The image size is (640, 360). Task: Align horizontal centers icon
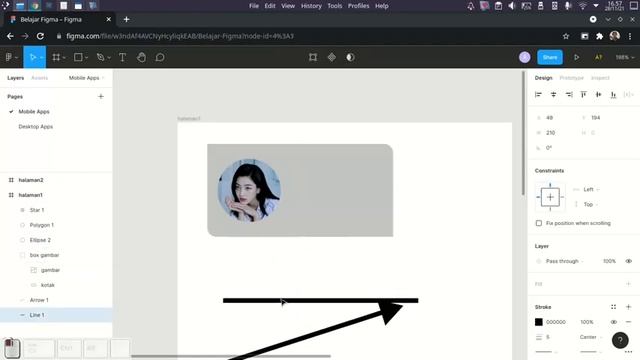point(553,95)
